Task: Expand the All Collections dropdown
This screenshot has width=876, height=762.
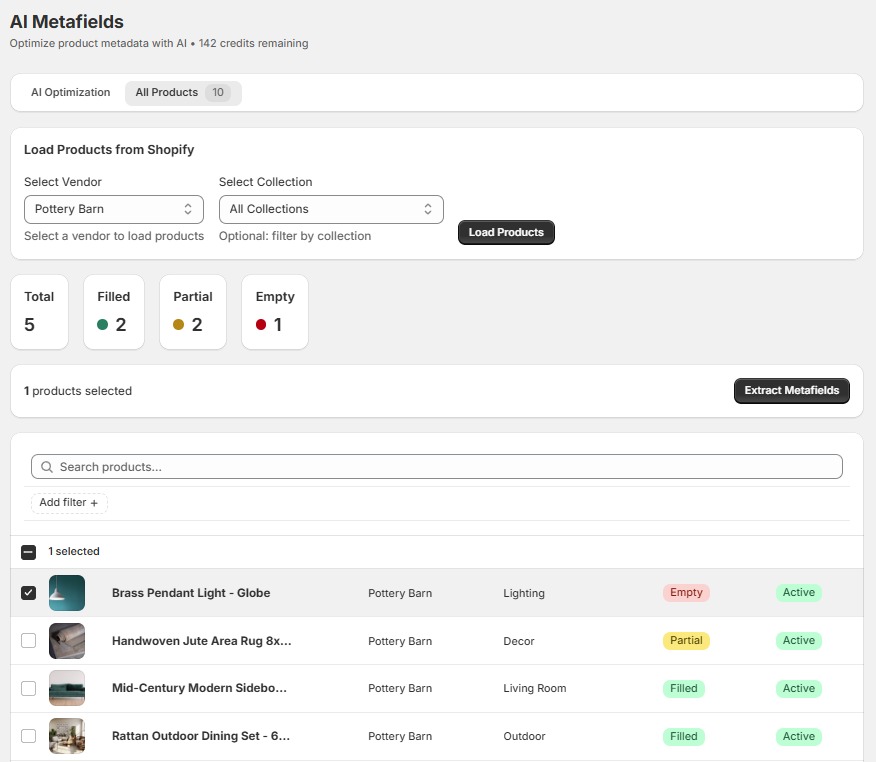Action: click(x=330, y=209)
